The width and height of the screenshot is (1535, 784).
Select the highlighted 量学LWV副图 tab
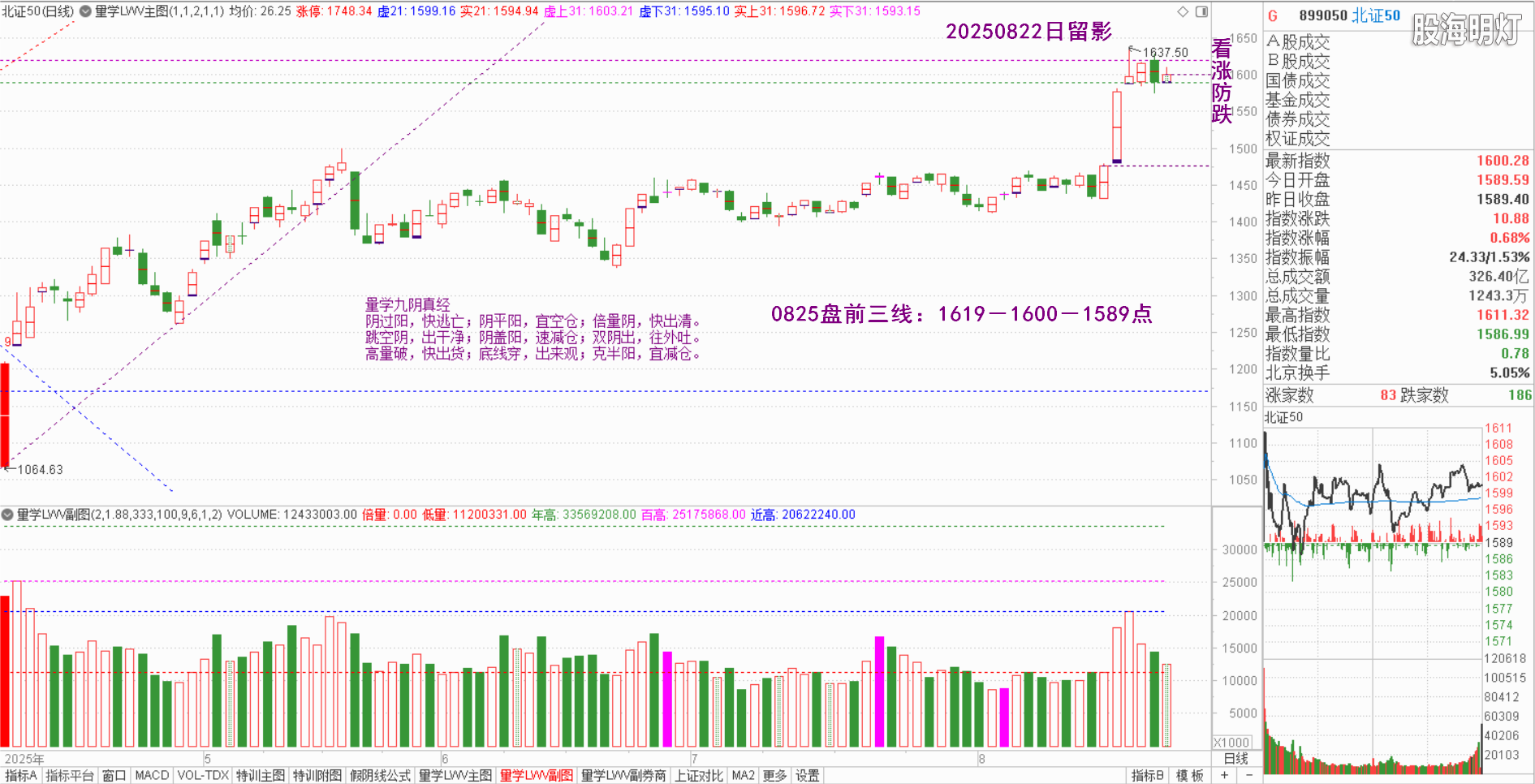pyautogui.click(x=537, y=775)
